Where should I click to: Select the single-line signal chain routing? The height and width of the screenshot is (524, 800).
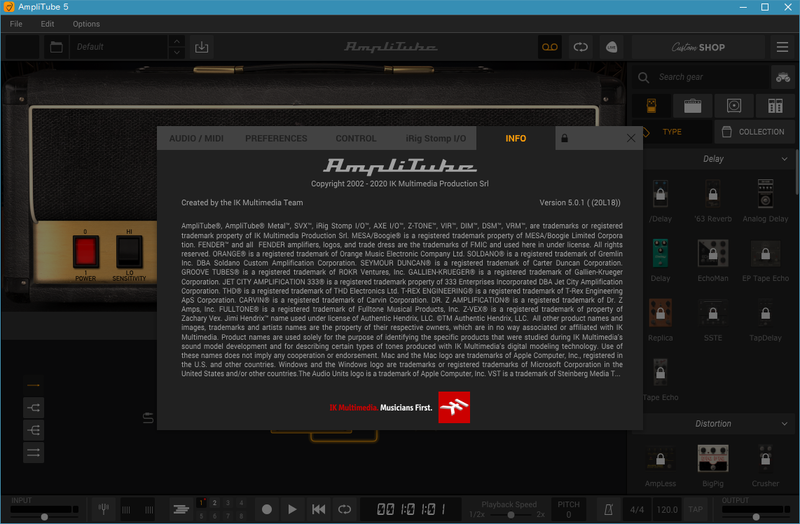click(x=33, y=385)
